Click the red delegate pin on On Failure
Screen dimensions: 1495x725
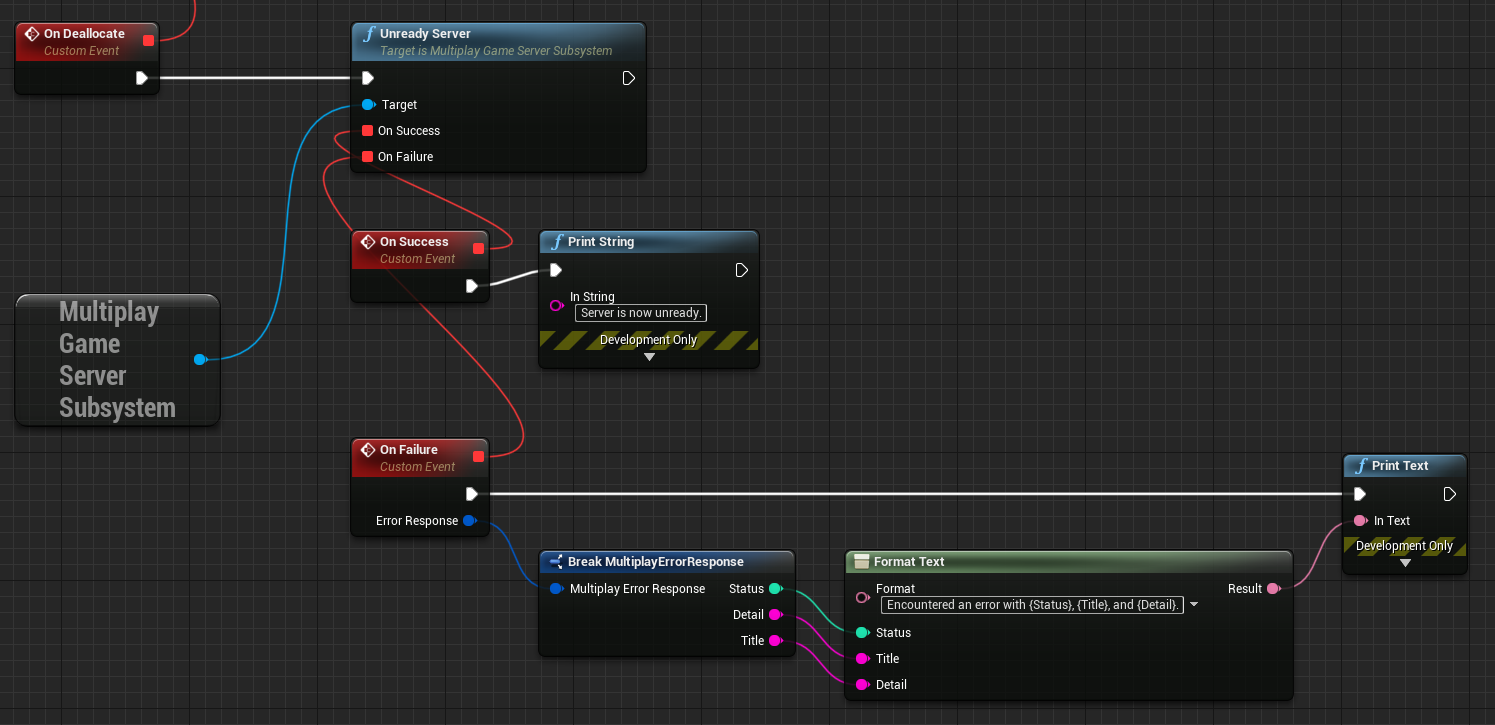pos(477,454)
